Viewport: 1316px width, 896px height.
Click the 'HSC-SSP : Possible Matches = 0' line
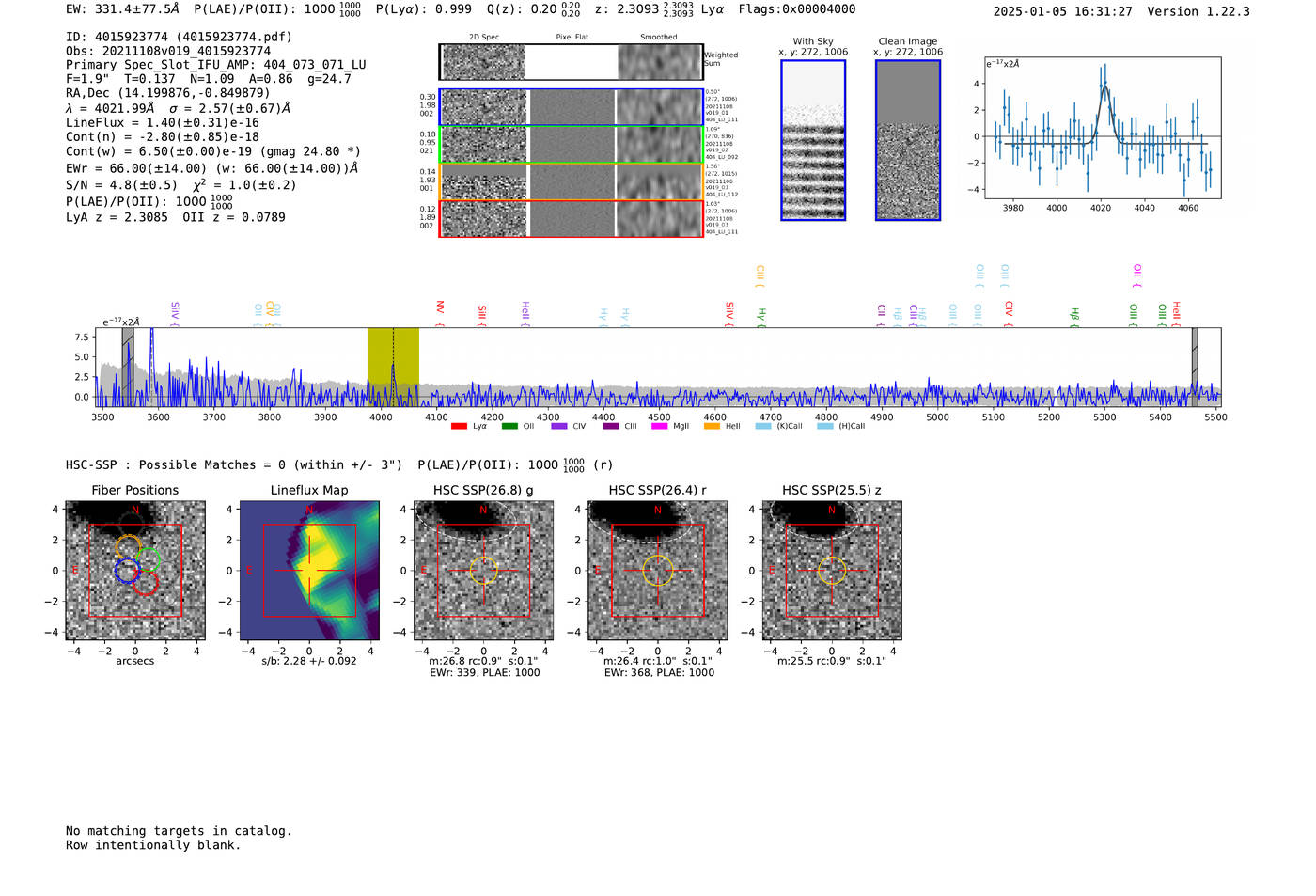point(180,465)
